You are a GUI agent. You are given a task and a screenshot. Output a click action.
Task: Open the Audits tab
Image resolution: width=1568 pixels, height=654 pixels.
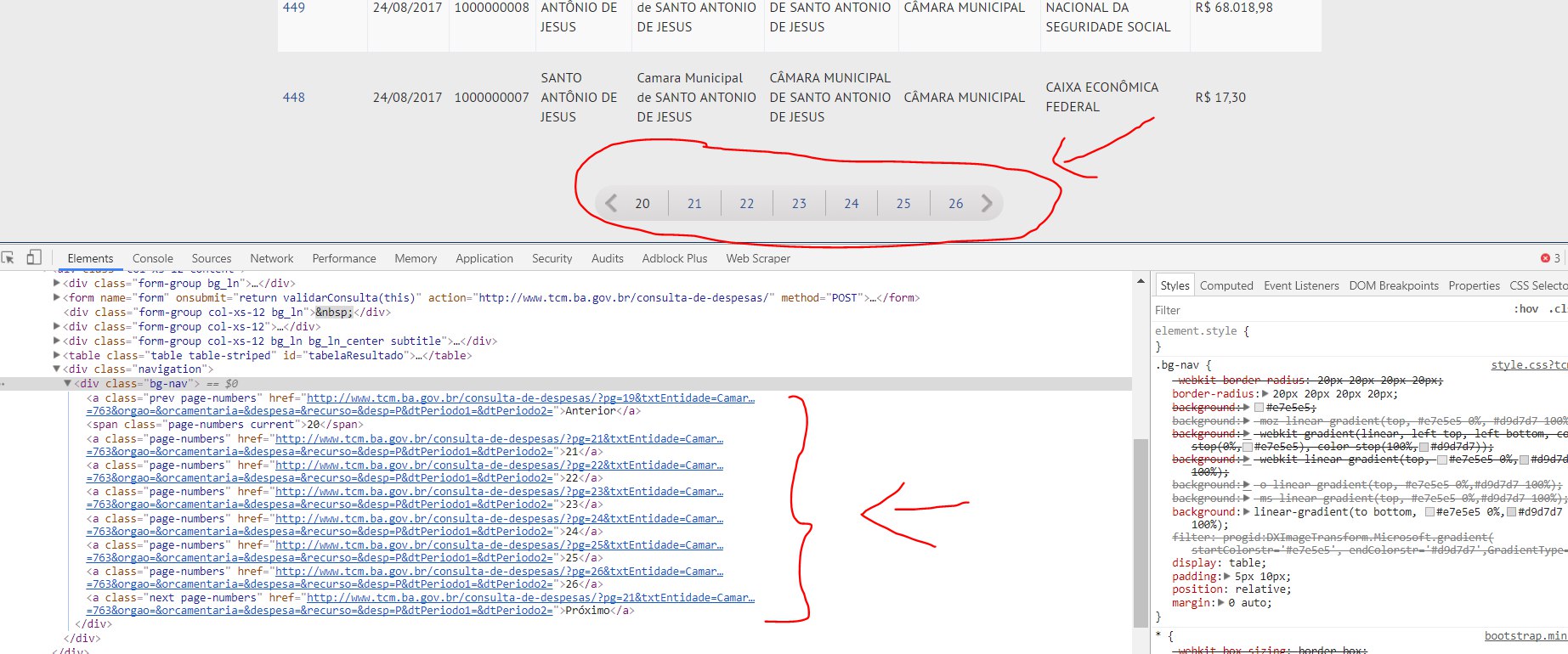pyautogui.click(x=608, y=258)
